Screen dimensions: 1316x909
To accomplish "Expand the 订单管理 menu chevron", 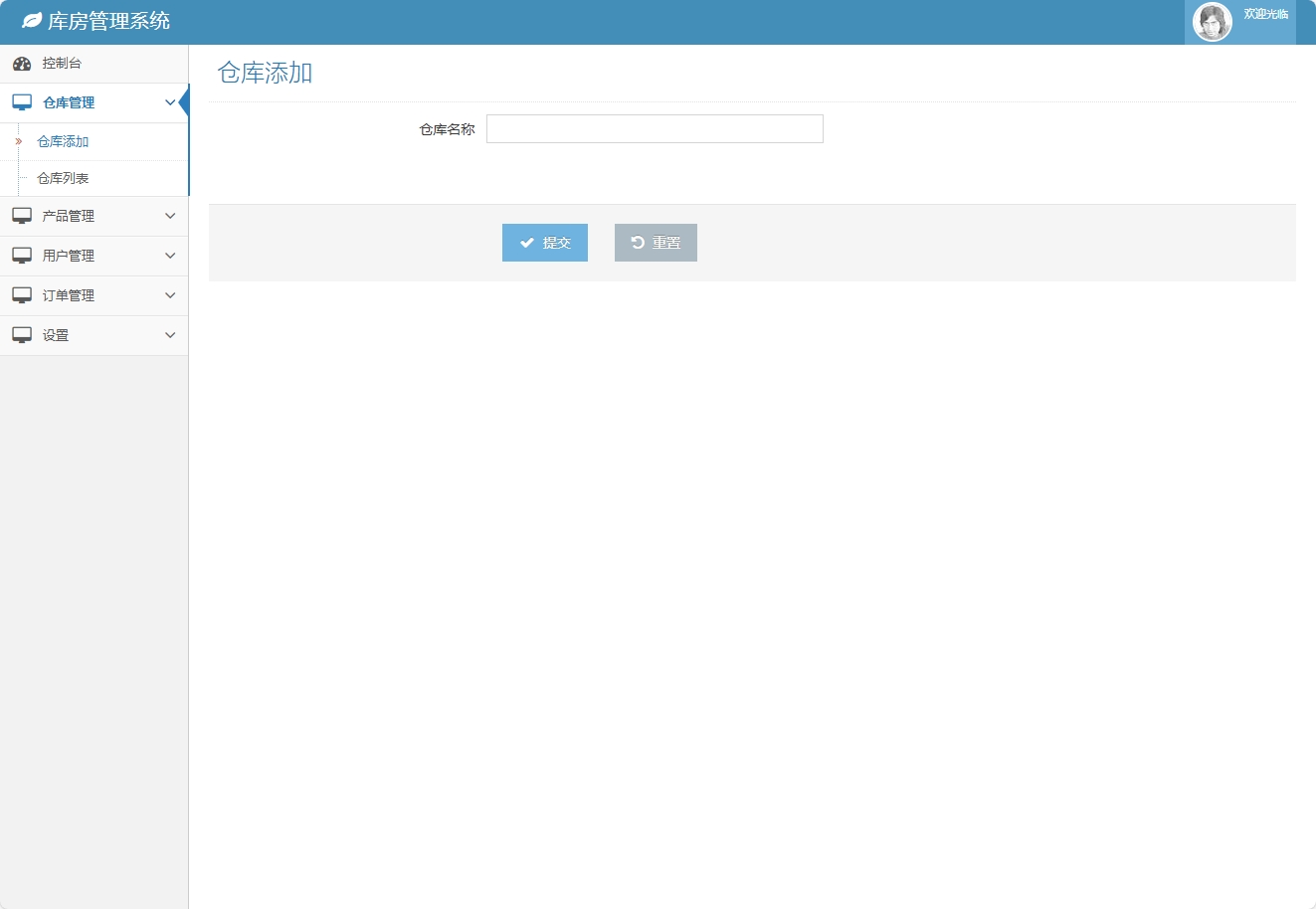I will [170, 295].
